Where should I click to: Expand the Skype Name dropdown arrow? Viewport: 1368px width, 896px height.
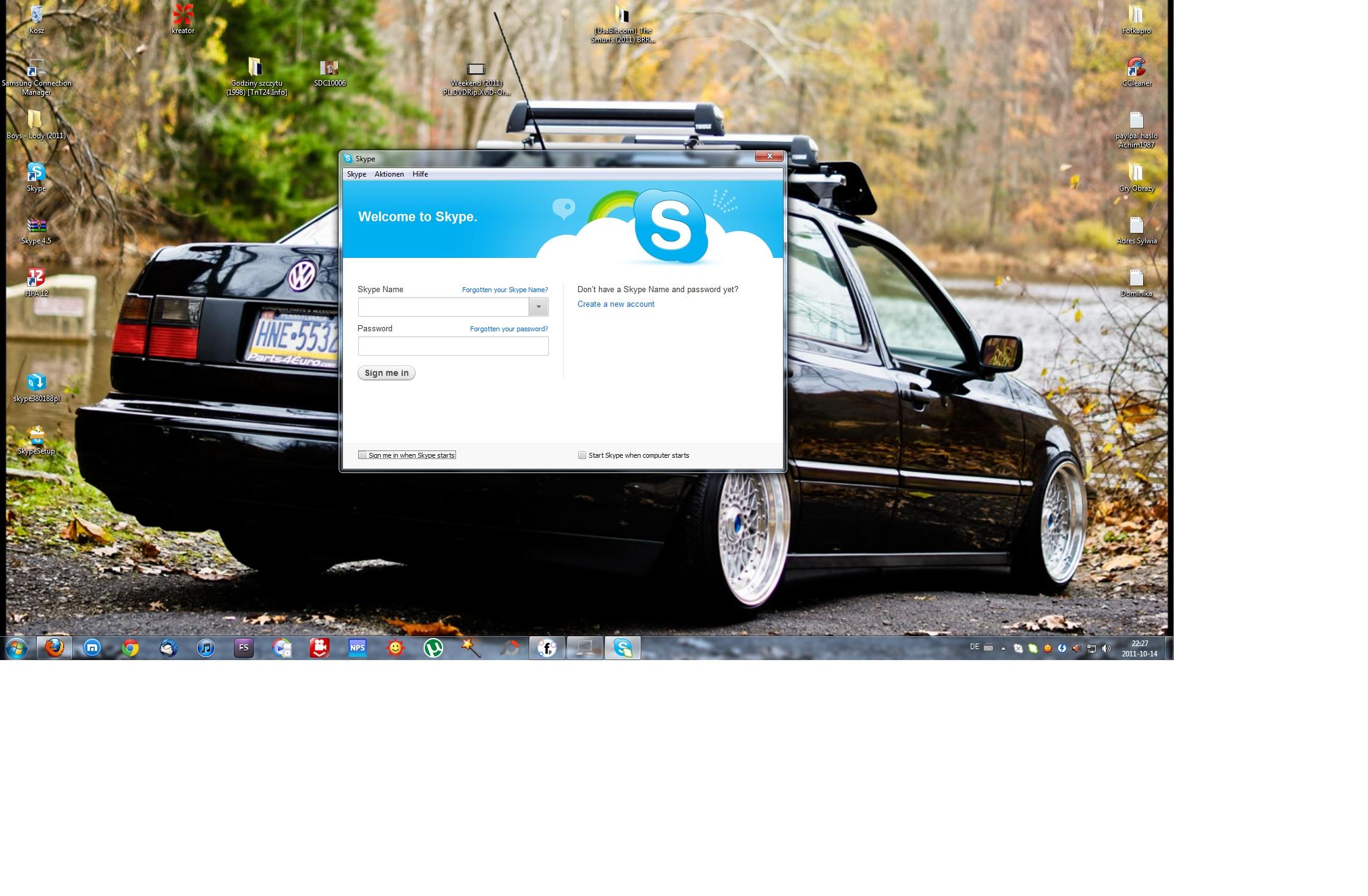[x=539, y=307]
